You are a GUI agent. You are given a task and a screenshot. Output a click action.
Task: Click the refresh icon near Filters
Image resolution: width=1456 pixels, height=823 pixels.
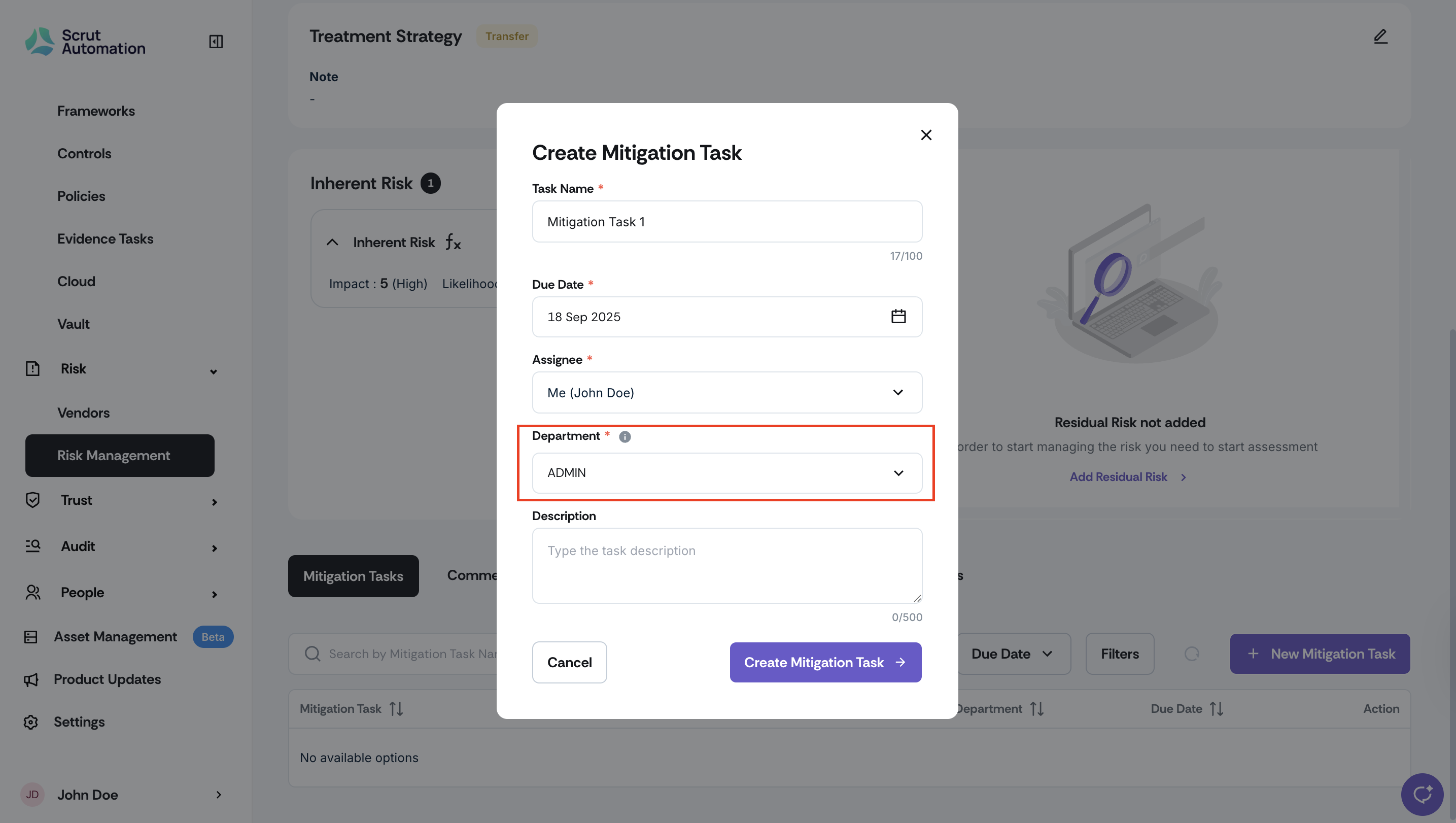click(1192, 654)
